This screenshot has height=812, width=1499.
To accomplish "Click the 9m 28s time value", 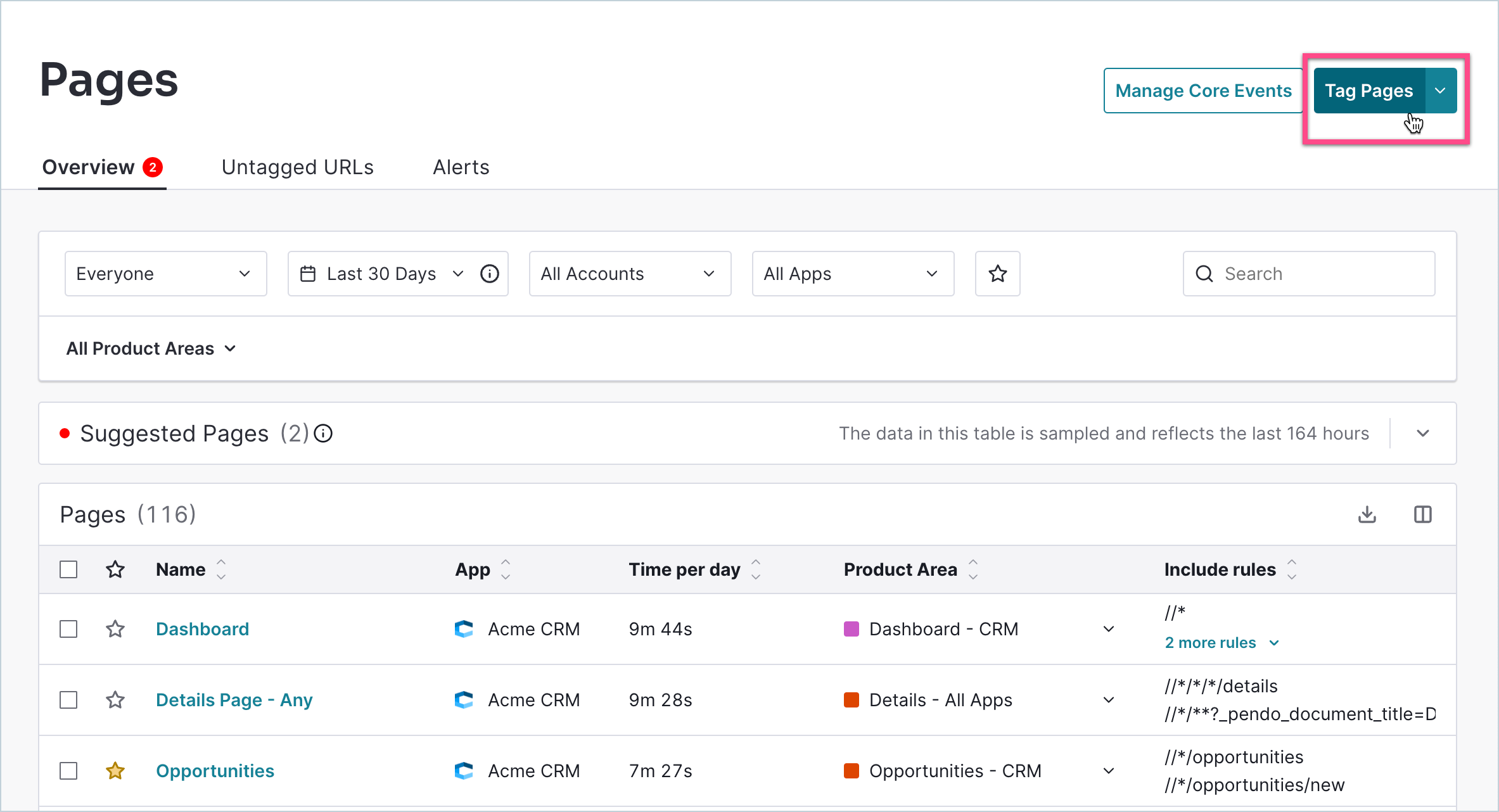I will point(661,700).
